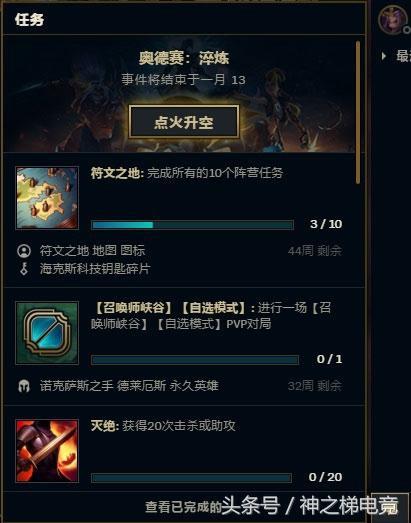Click the 灭绝 mission title text

(103, 426)
